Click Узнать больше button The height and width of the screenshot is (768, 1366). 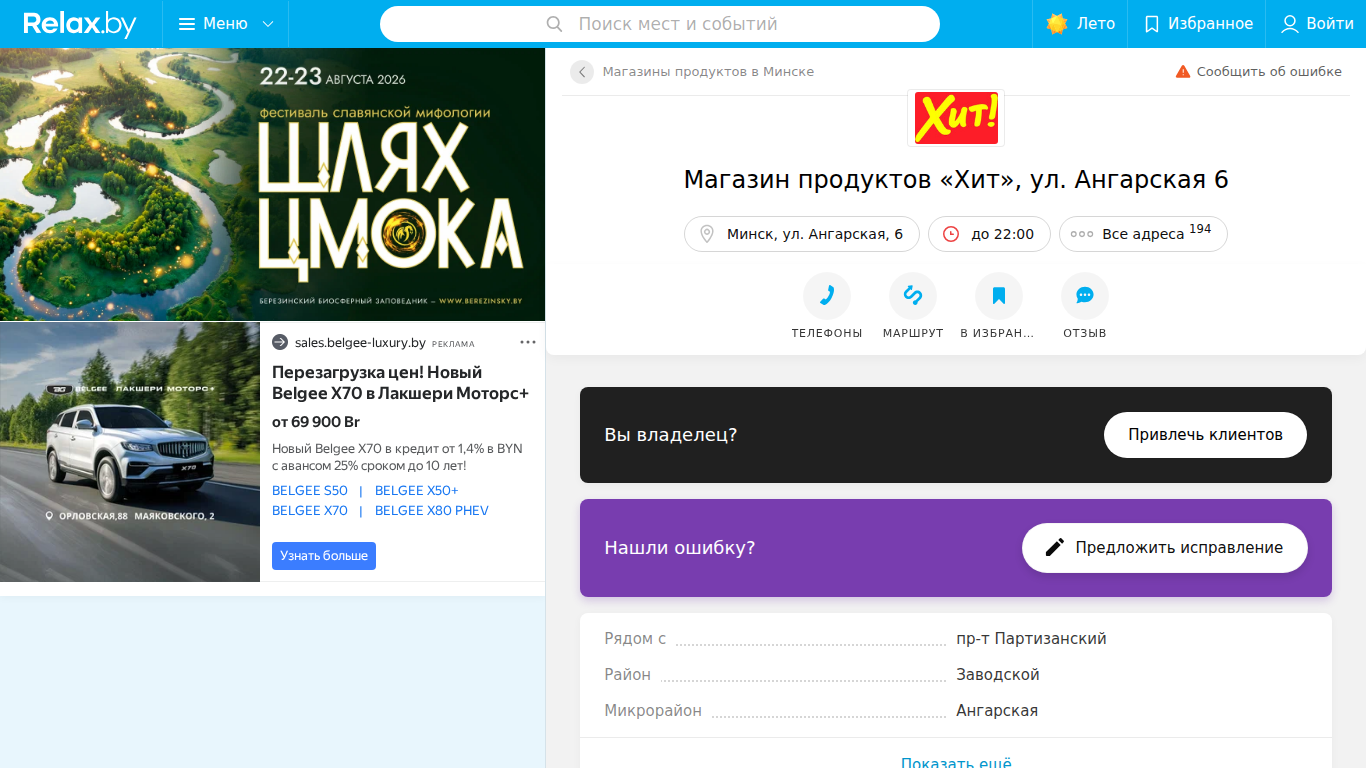[324, 556]
